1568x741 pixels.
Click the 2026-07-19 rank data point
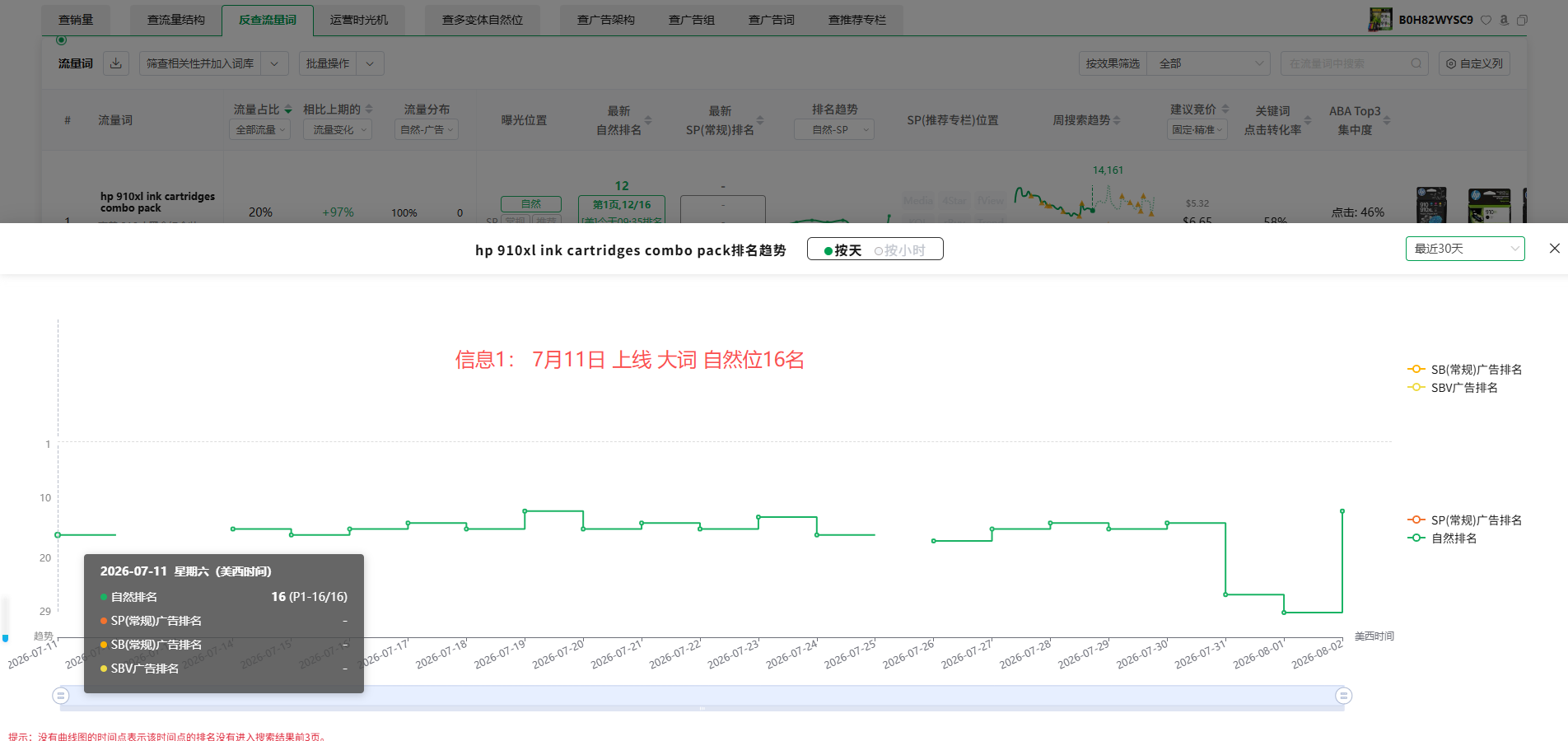pyautogui.click(x=525, y=511)
